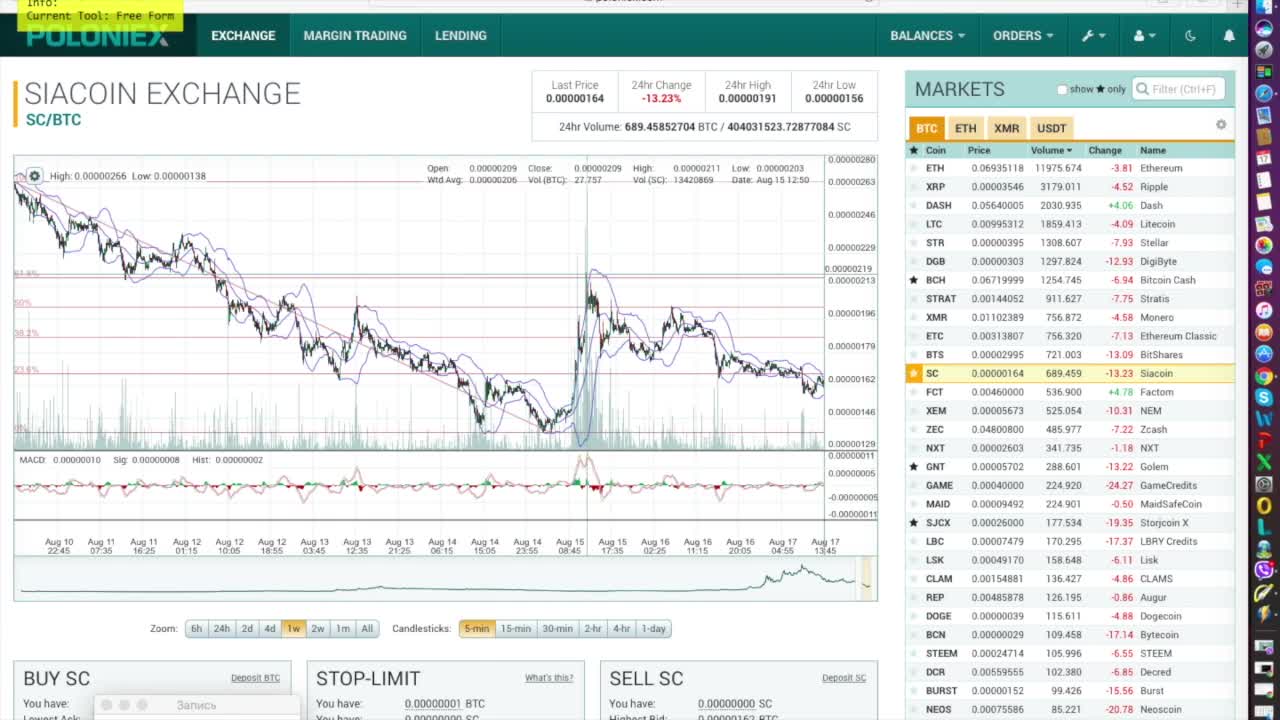
Task: Open the wrench tools menu
Action: point(1093,35)
